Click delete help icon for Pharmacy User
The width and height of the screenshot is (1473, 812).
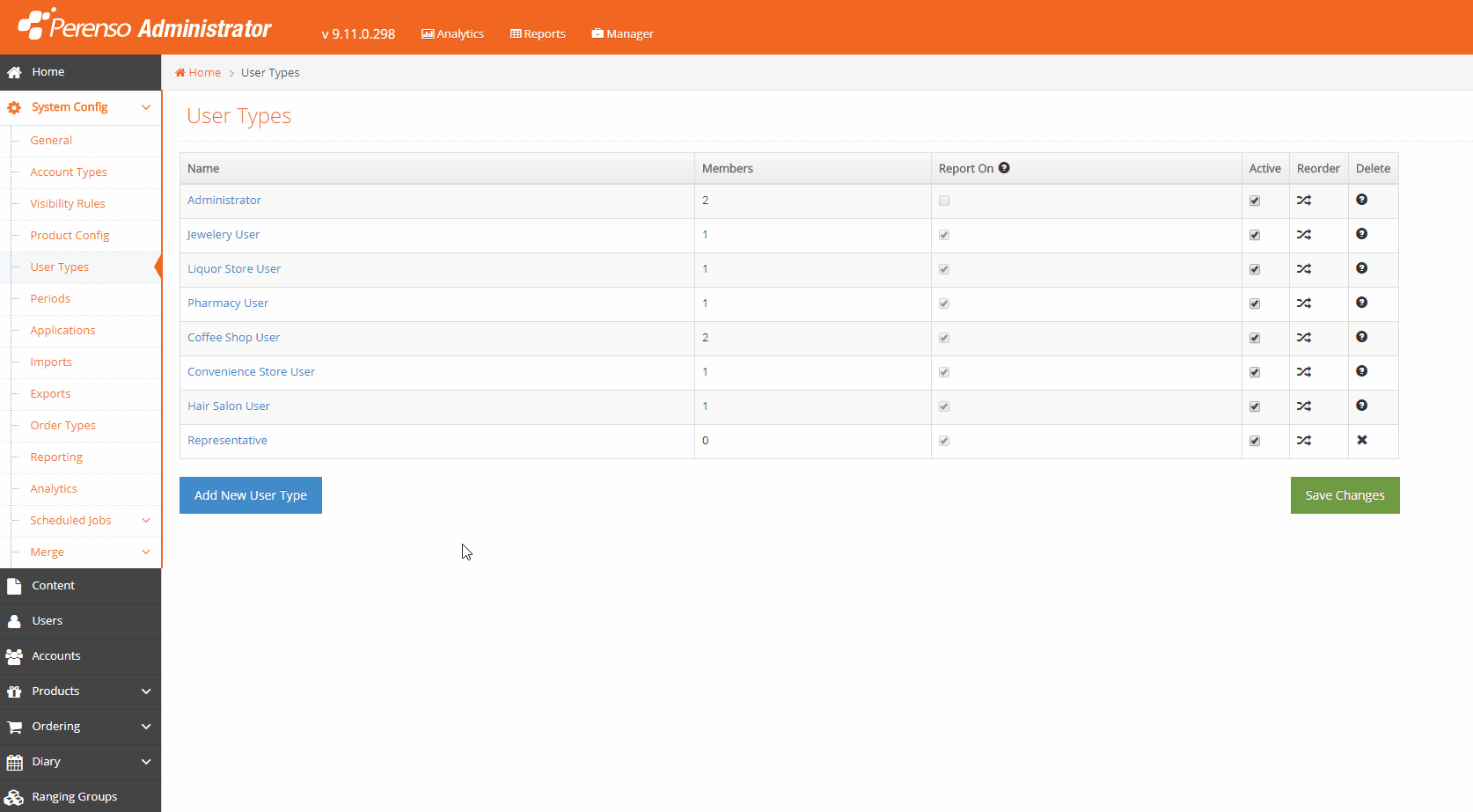(1362, 303)
